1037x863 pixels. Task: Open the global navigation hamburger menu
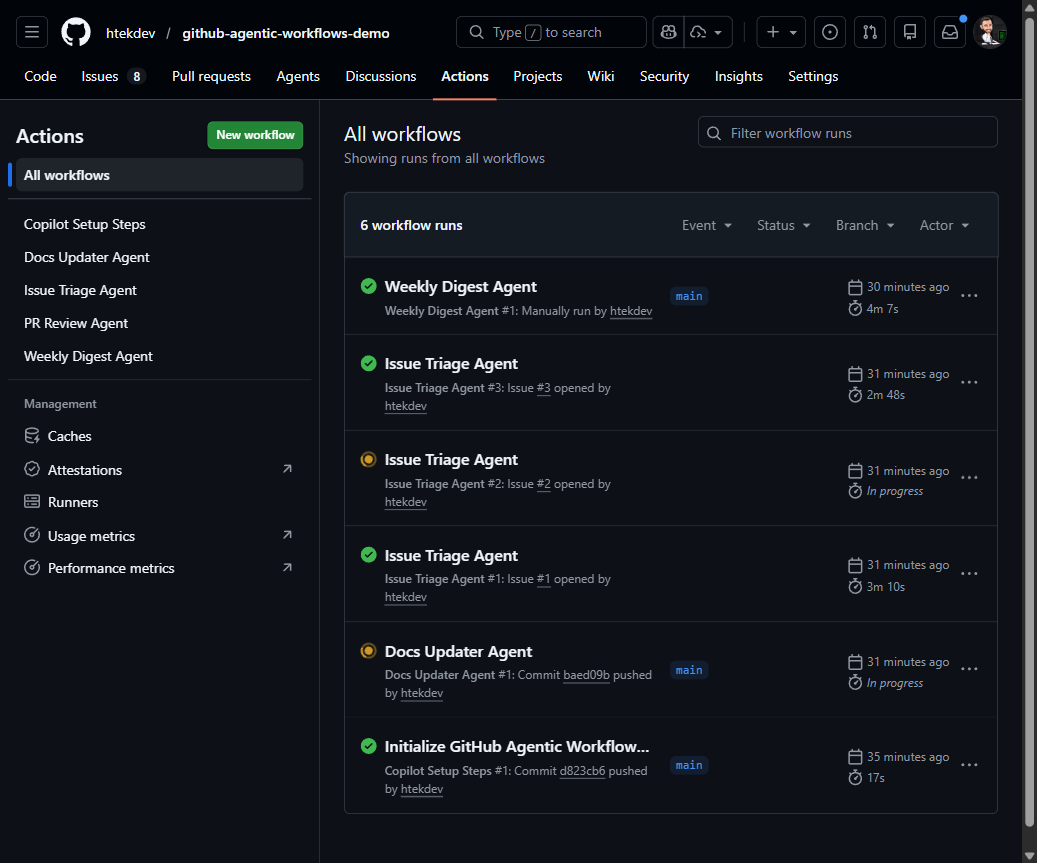31,31
